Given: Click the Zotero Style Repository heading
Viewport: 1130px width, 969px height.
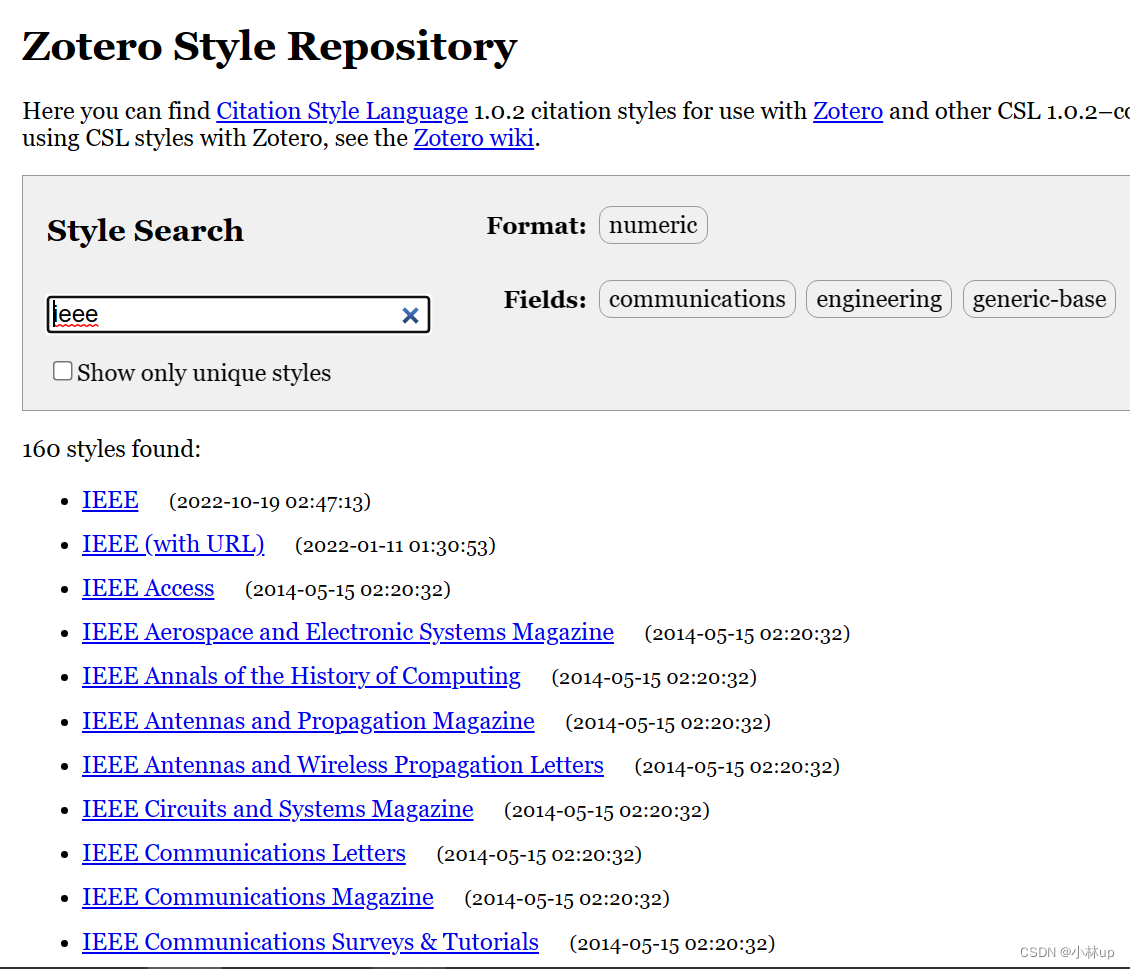Looking at the screenshot, I should click(x=270, y=46).
